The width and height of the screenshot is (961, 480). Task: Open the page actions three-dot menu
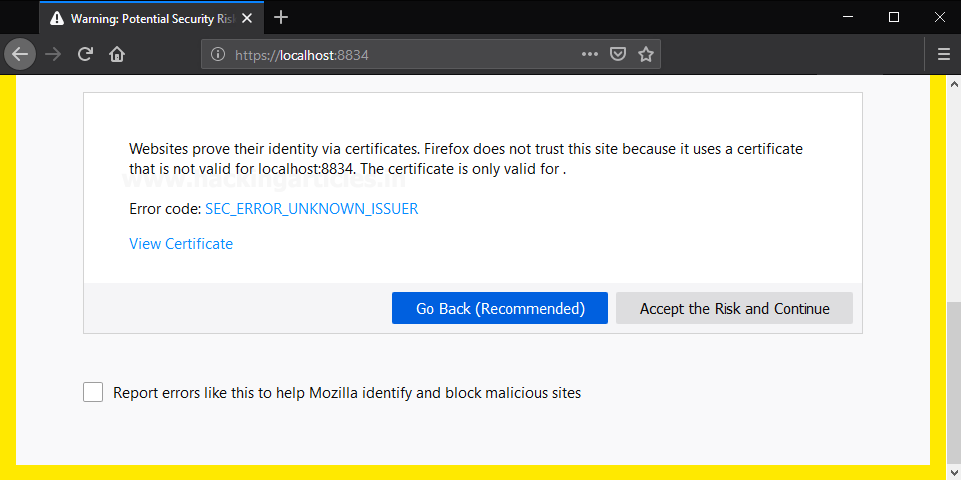(590, 55)
